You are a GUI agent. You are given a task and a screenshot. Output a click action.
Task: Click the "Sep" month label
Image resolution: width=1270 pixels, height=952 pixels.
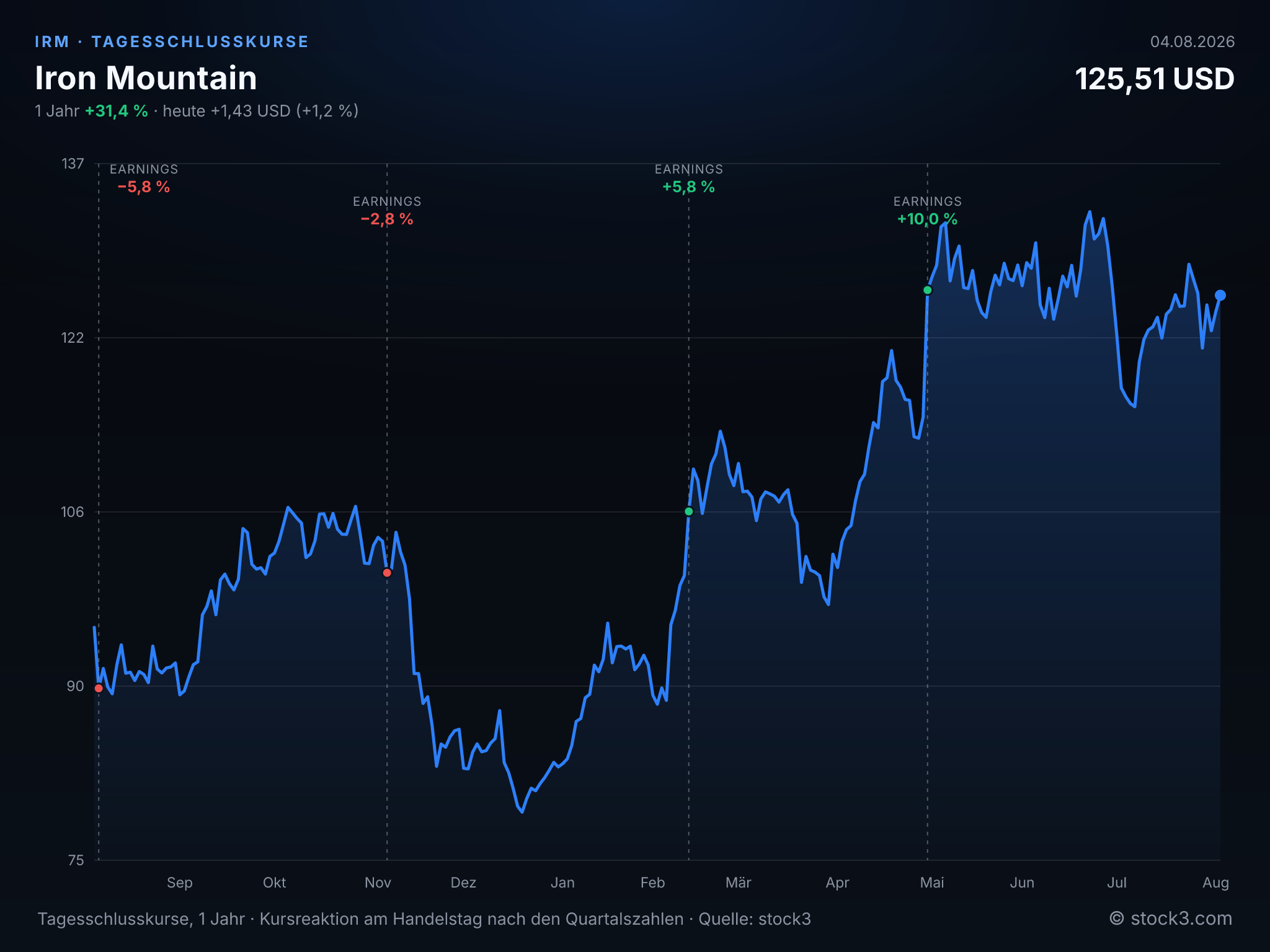(x=180, y=883)
